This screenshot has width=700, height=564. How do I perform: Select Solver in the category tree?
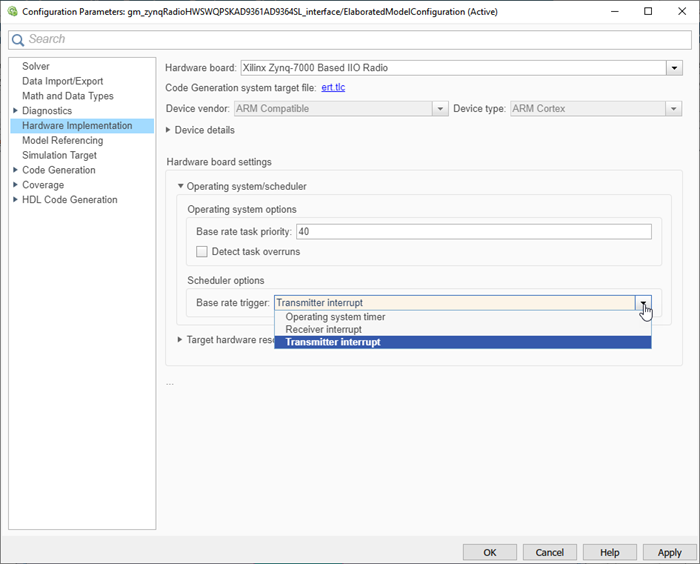36,66
